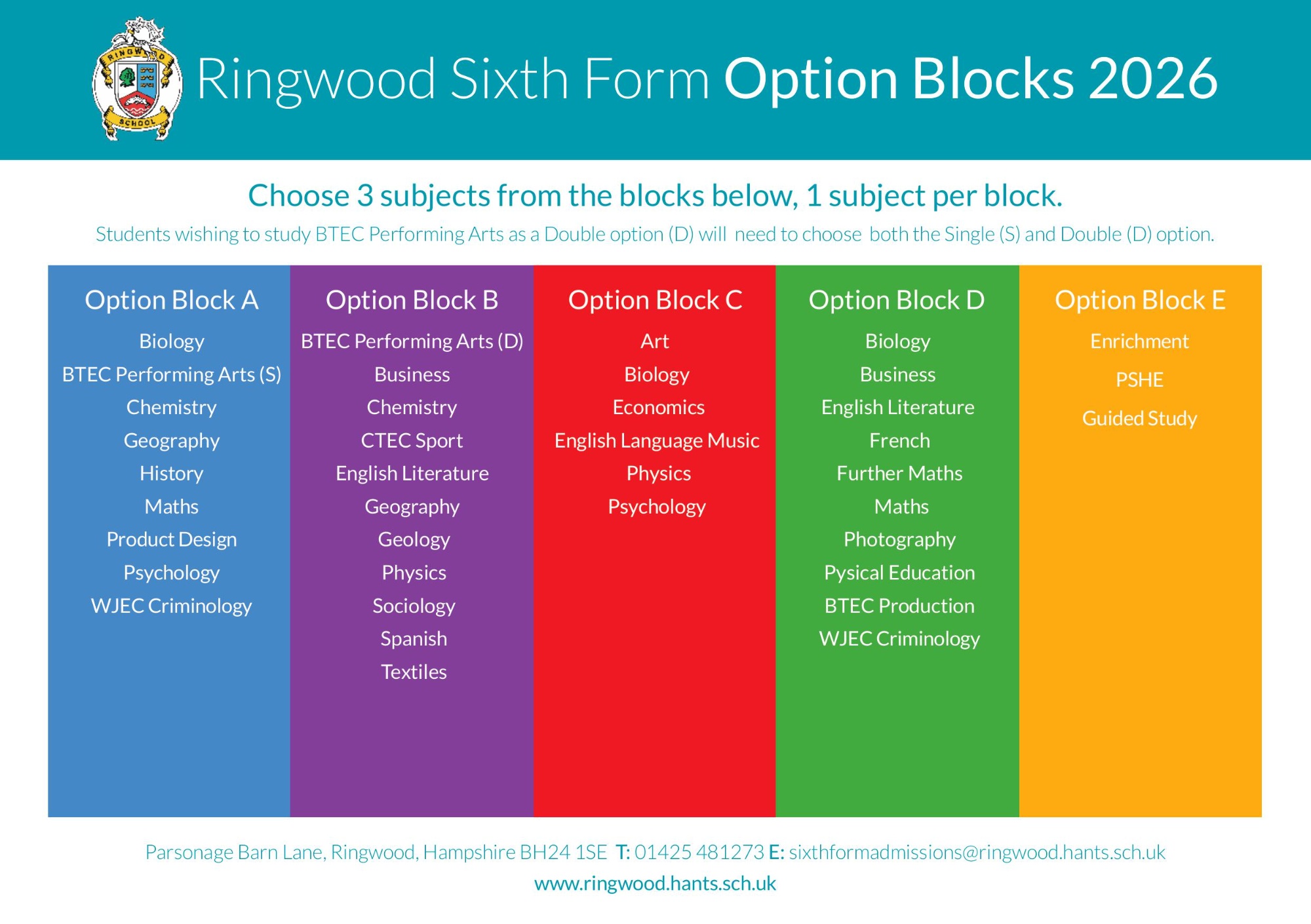Open the www.ringwood.hants.sch.uk website link
1311x924 pixels.
point(655,883)
